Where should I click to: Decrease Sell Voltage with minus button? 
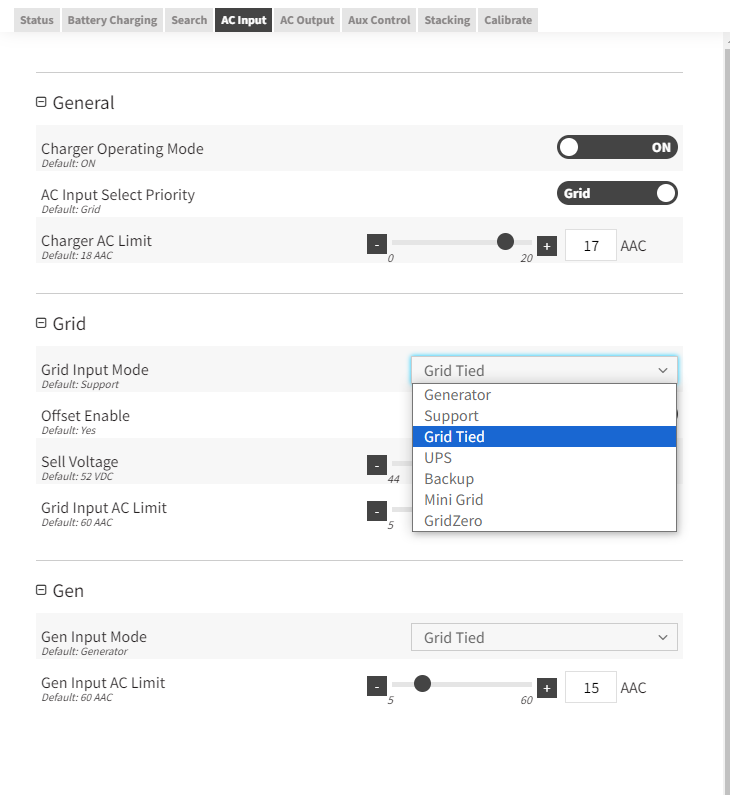coord(377,465)
